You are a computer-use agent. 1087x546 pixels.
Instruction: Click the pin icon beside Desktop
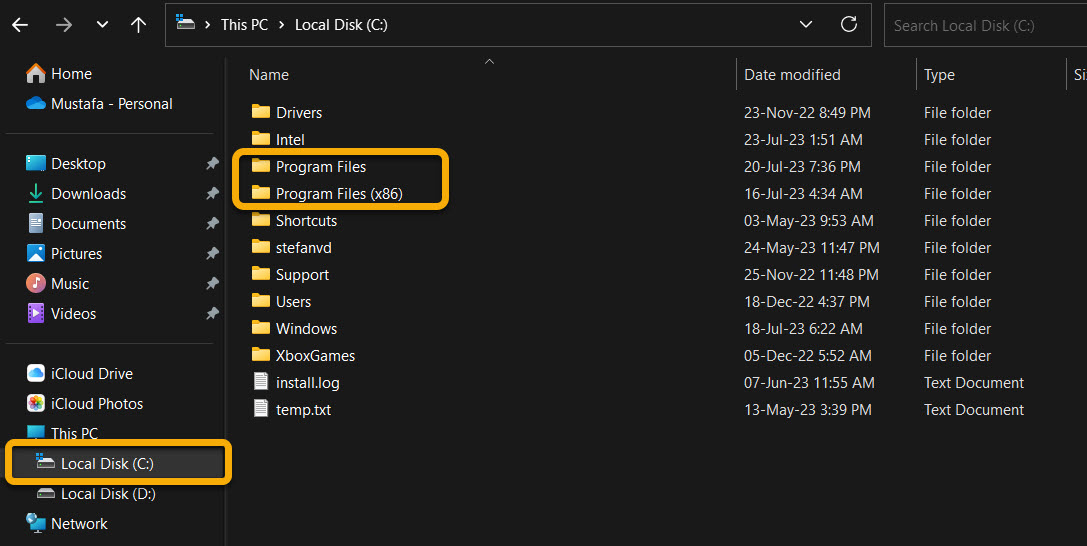coord(212,164)
